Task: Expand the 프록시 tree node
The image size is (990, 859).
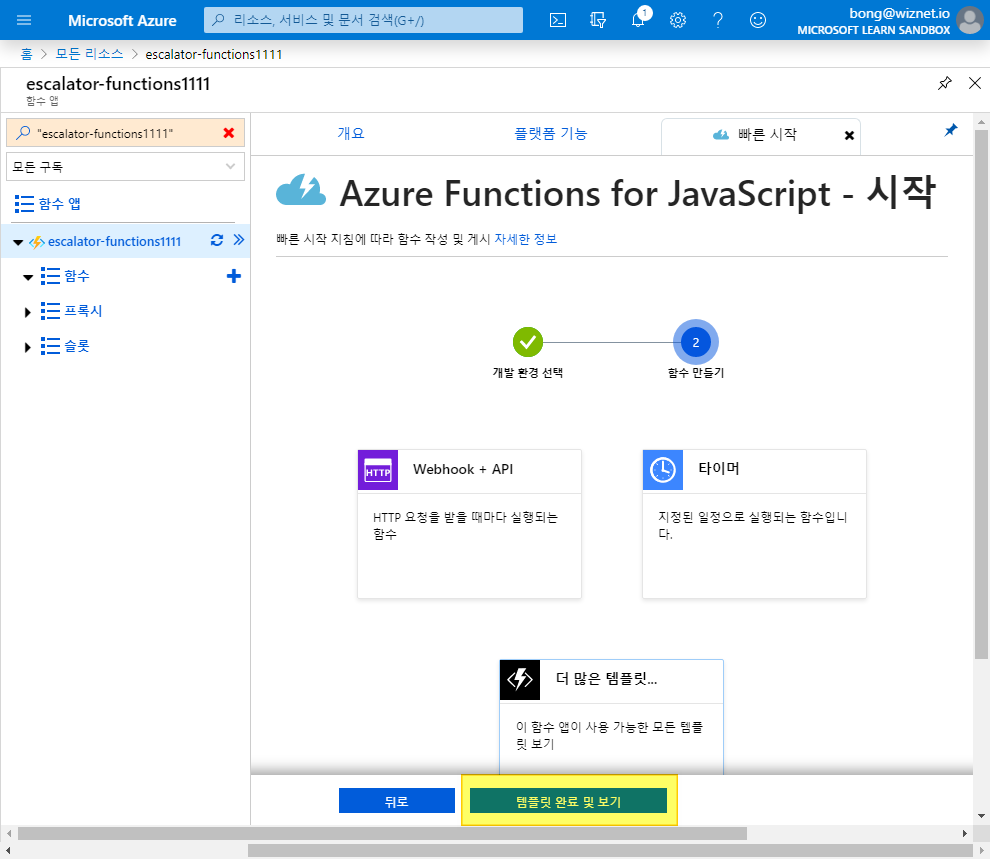Action: (x=27, y=312)
